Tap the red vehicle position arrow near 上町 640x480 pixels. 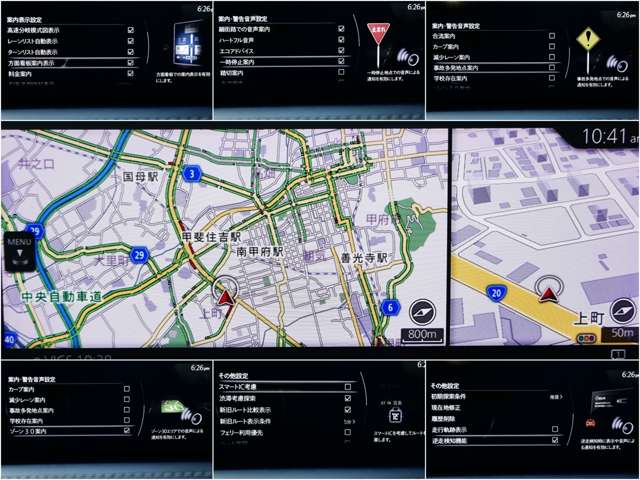coord(224,296)
